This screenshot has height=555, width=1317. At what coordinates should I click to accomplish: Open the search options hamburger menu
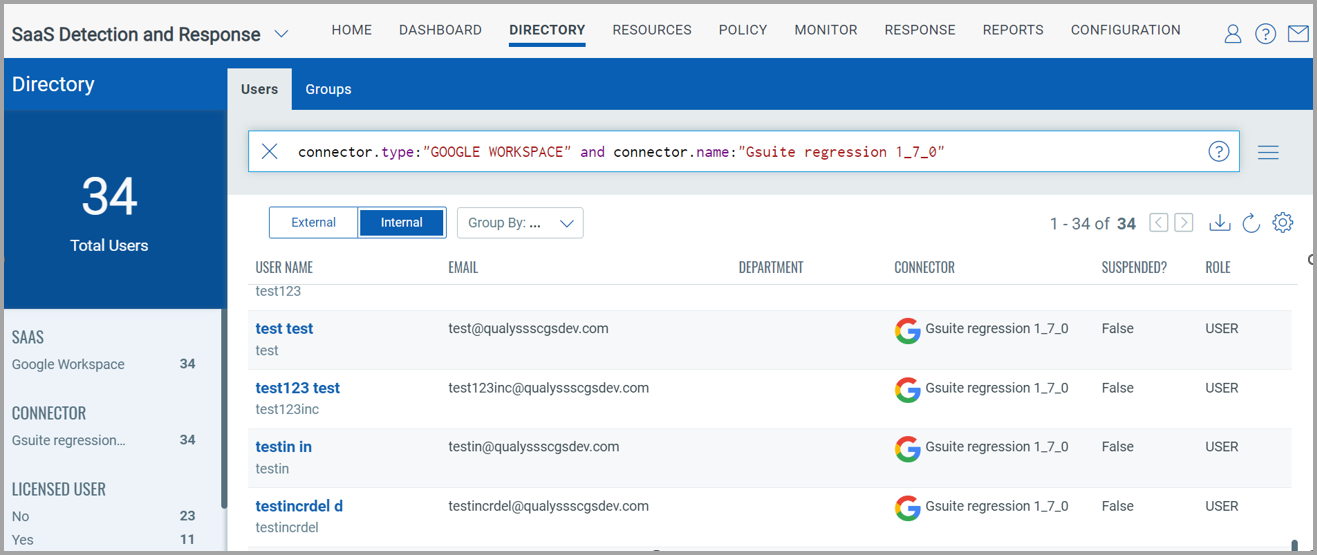[1268, 152]
